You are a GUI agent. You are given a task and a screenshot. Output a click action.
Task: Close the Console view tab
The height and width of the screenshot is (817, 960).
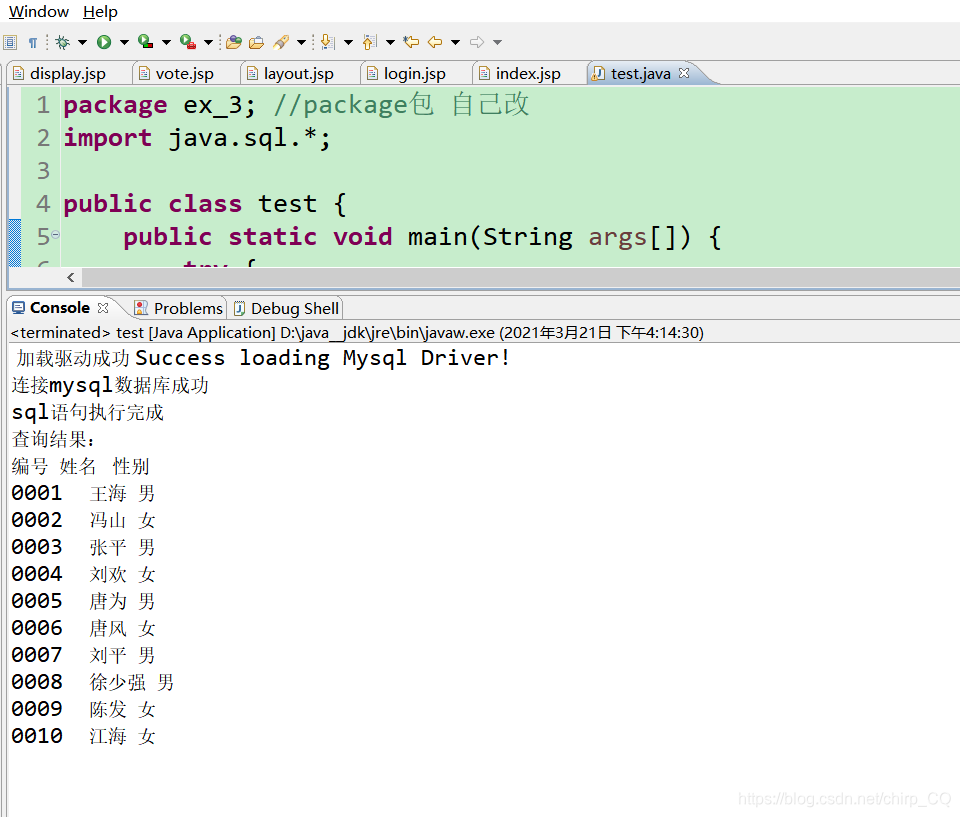point(103,307)
